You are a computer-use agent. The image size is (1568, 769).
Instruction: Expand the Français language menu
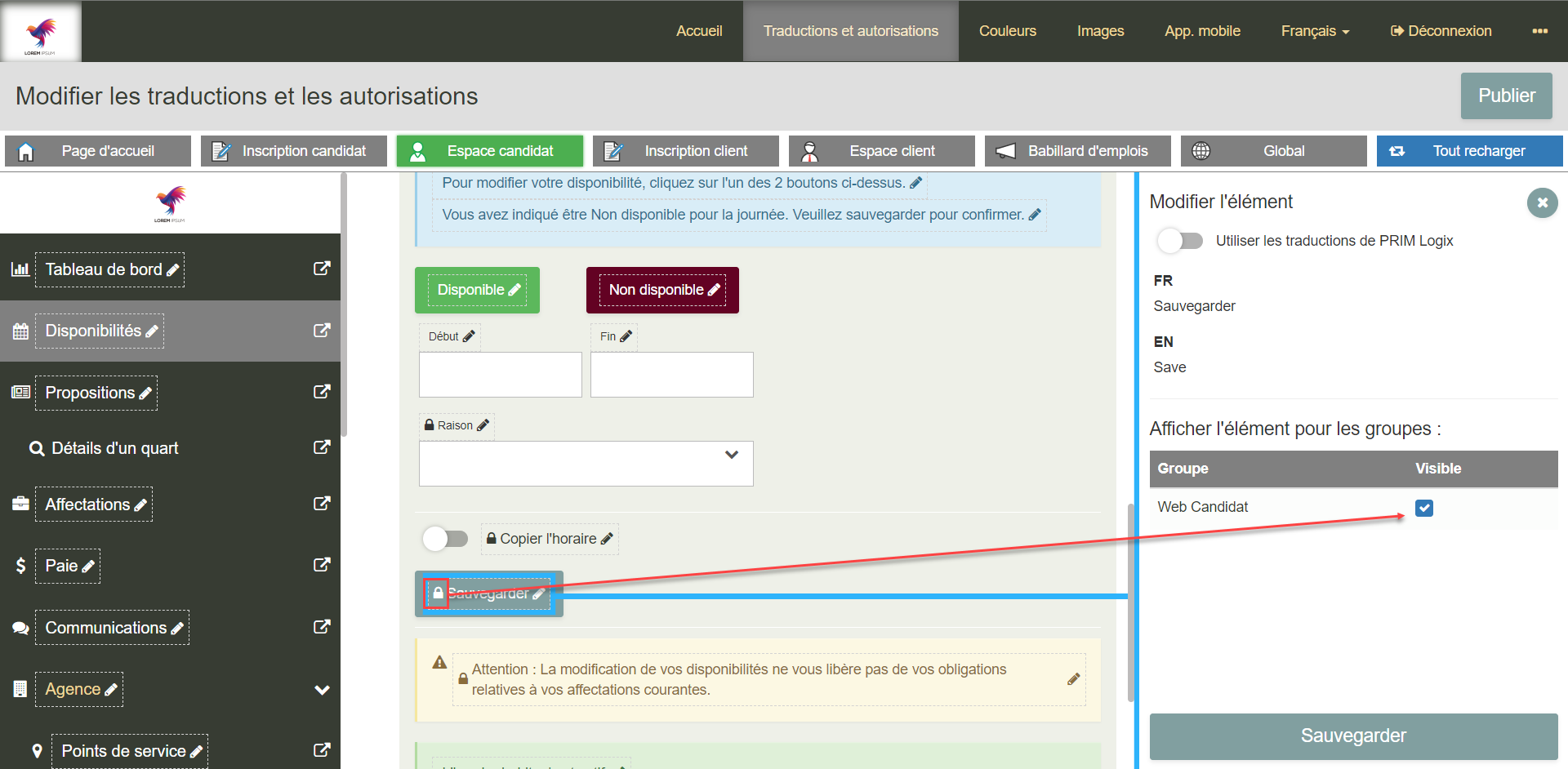1314,31
